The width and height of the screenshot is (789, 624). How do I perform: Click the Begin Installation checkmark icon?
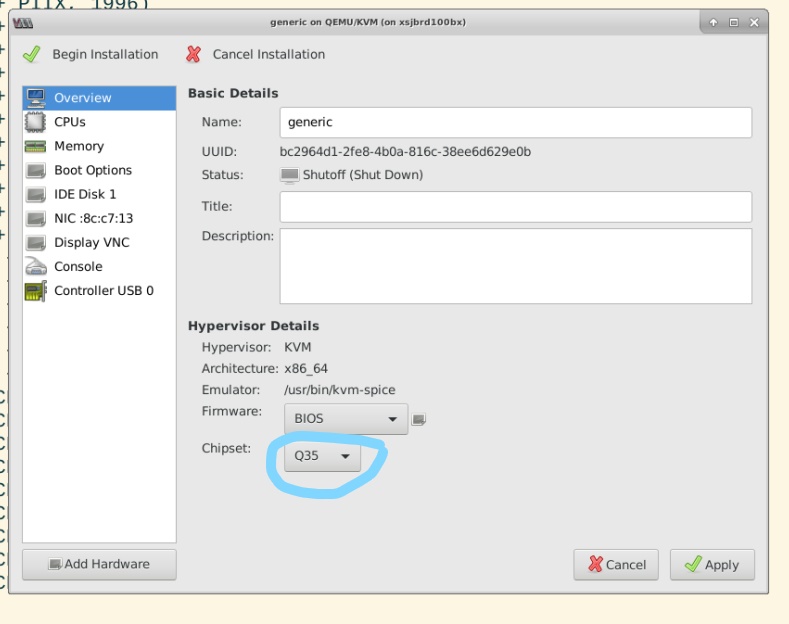(x=33, y=54)
